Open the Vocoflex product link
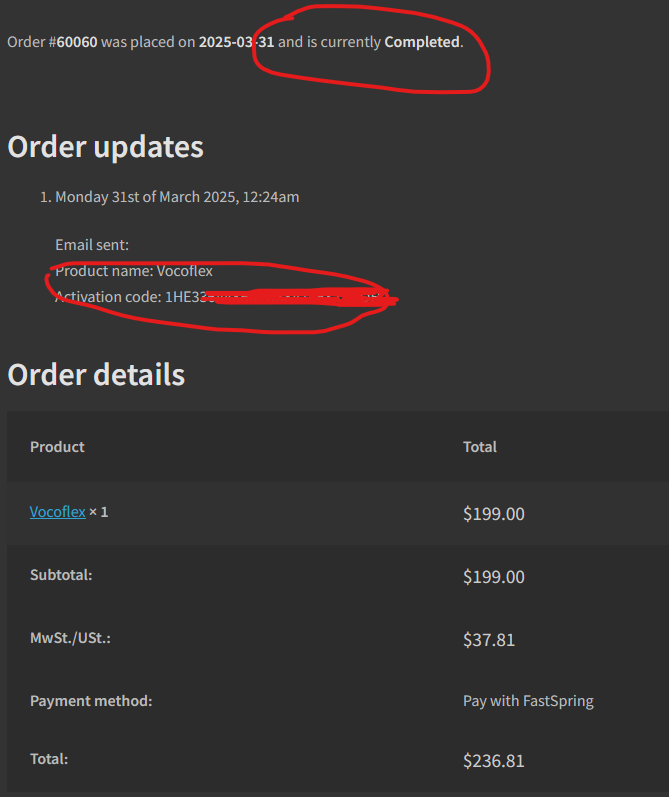Image resolution: width=669 pixels, height=797 pixels. (57, 512)
